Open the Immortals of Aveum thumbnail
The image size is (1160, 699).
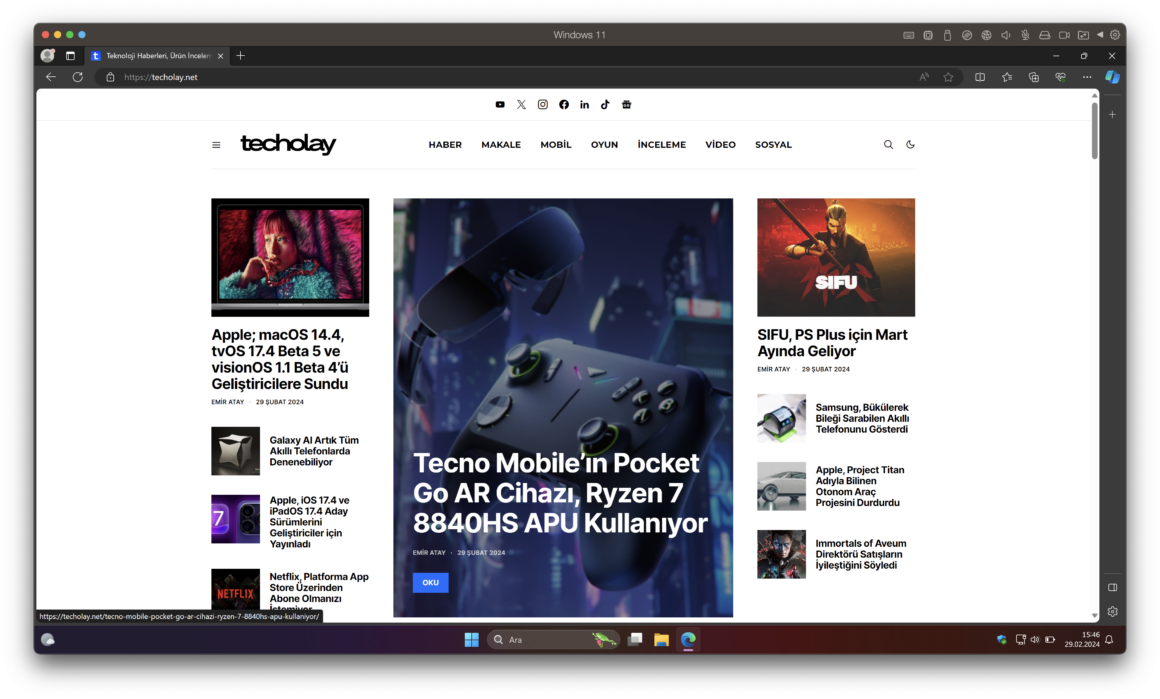click(x=781, y=555)
